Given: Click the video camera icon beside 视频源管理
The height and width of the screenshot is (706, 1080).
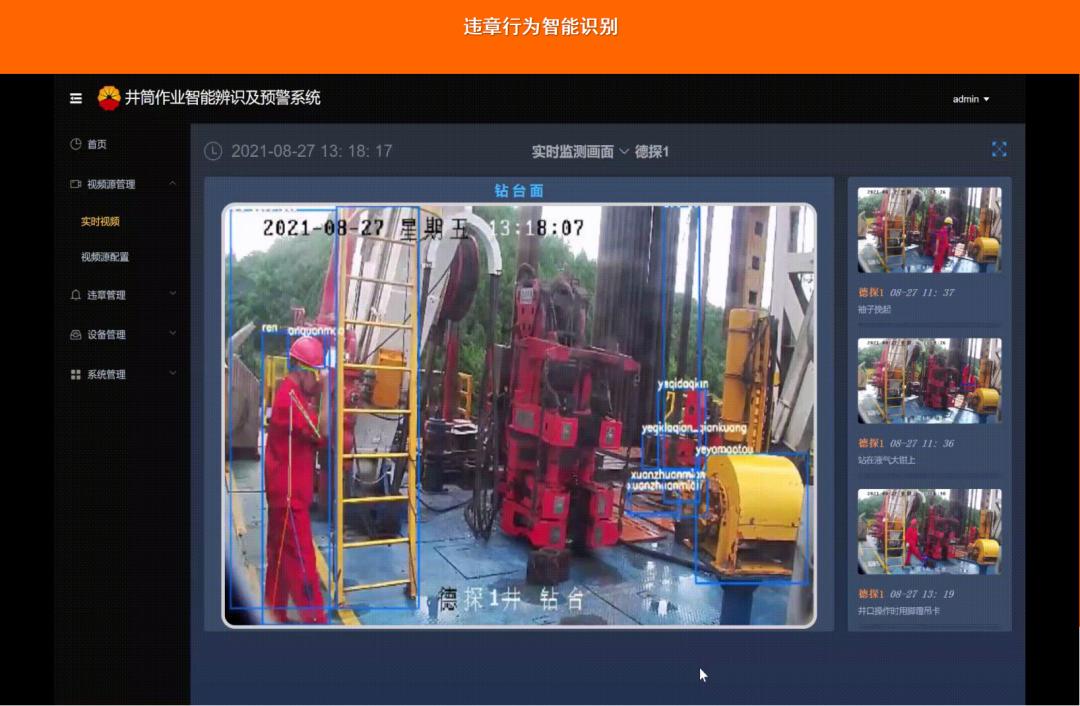Looking at the screenshot, I should point(76,184).
